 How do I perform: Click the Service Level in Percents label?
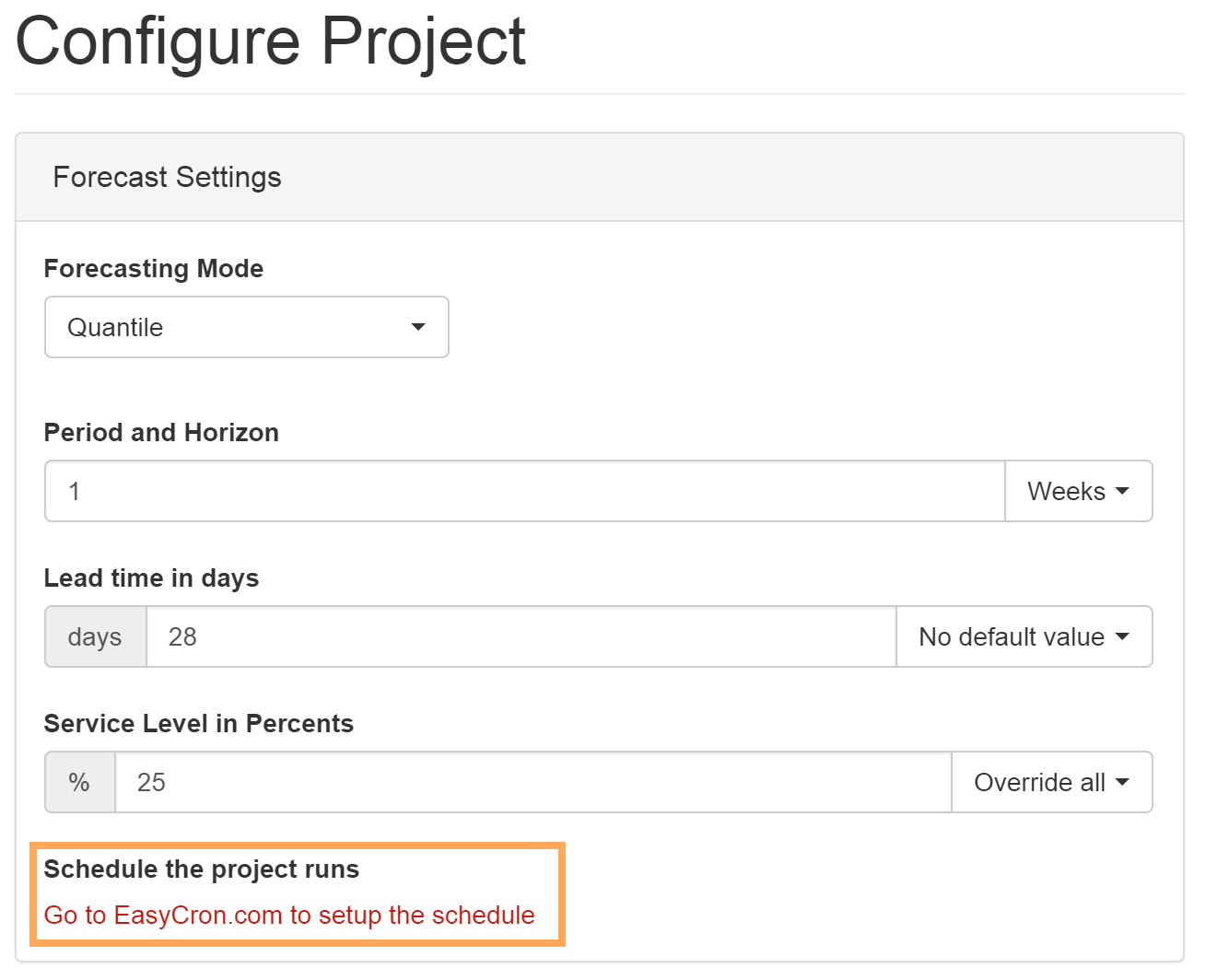point(199,723)
